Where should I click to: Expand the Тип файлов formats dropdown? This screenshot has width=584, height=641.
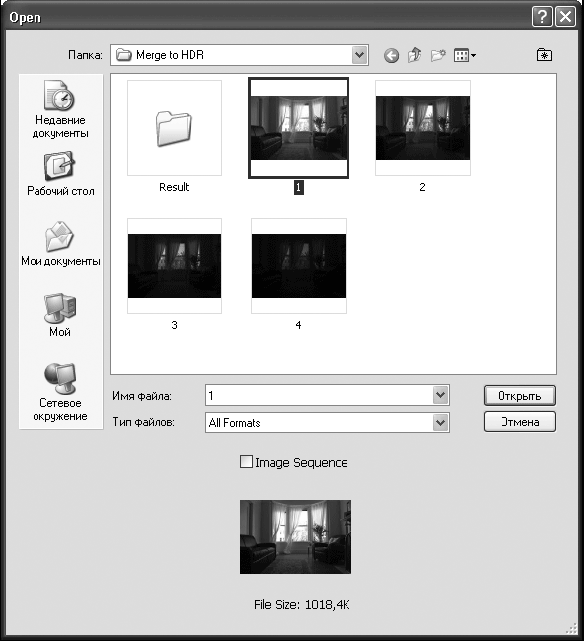[x=440, y=422]
